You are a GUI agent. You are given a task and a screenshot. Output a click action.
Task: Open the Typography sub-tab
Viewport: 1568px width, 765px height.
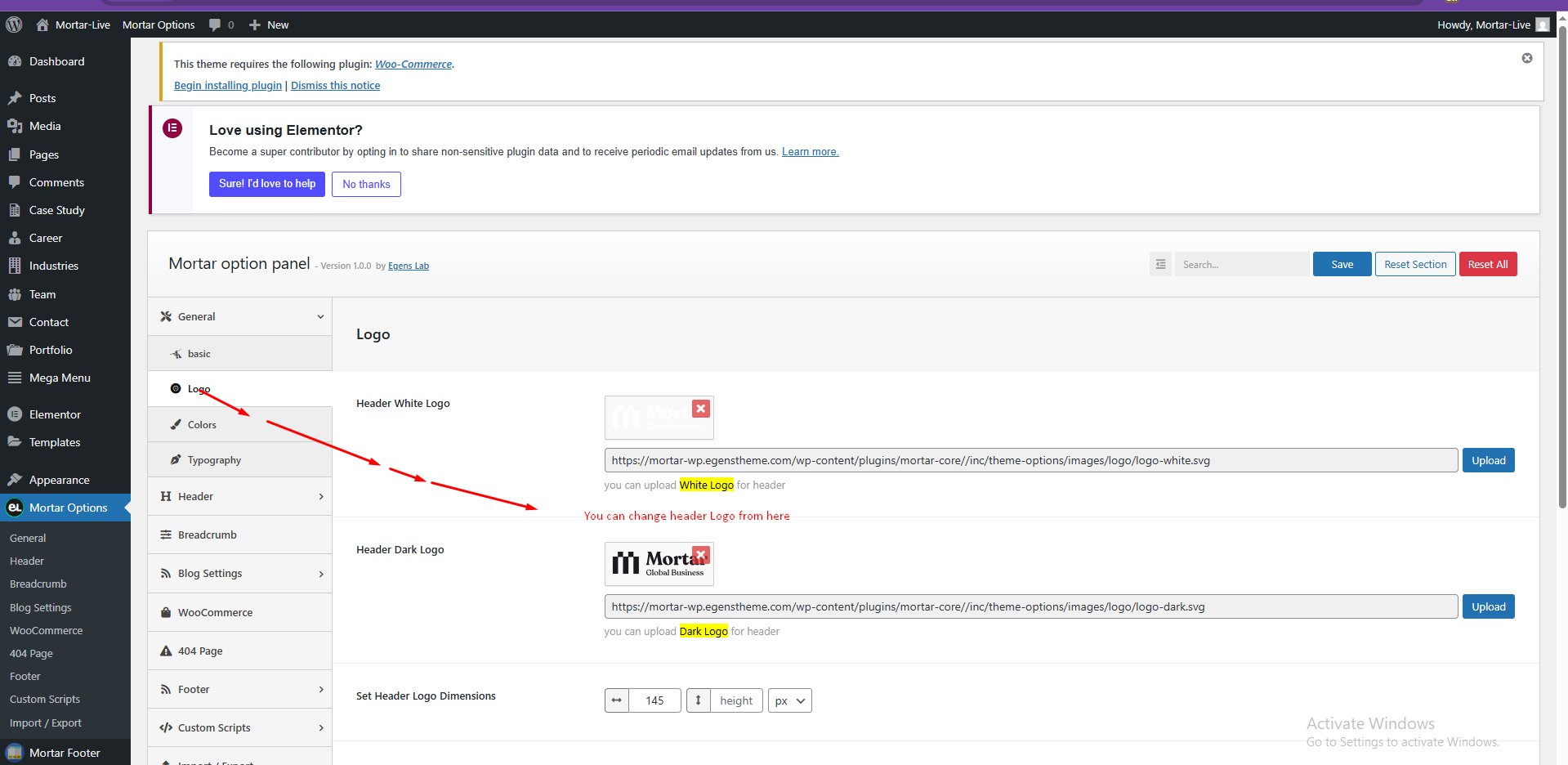point(239,460)
